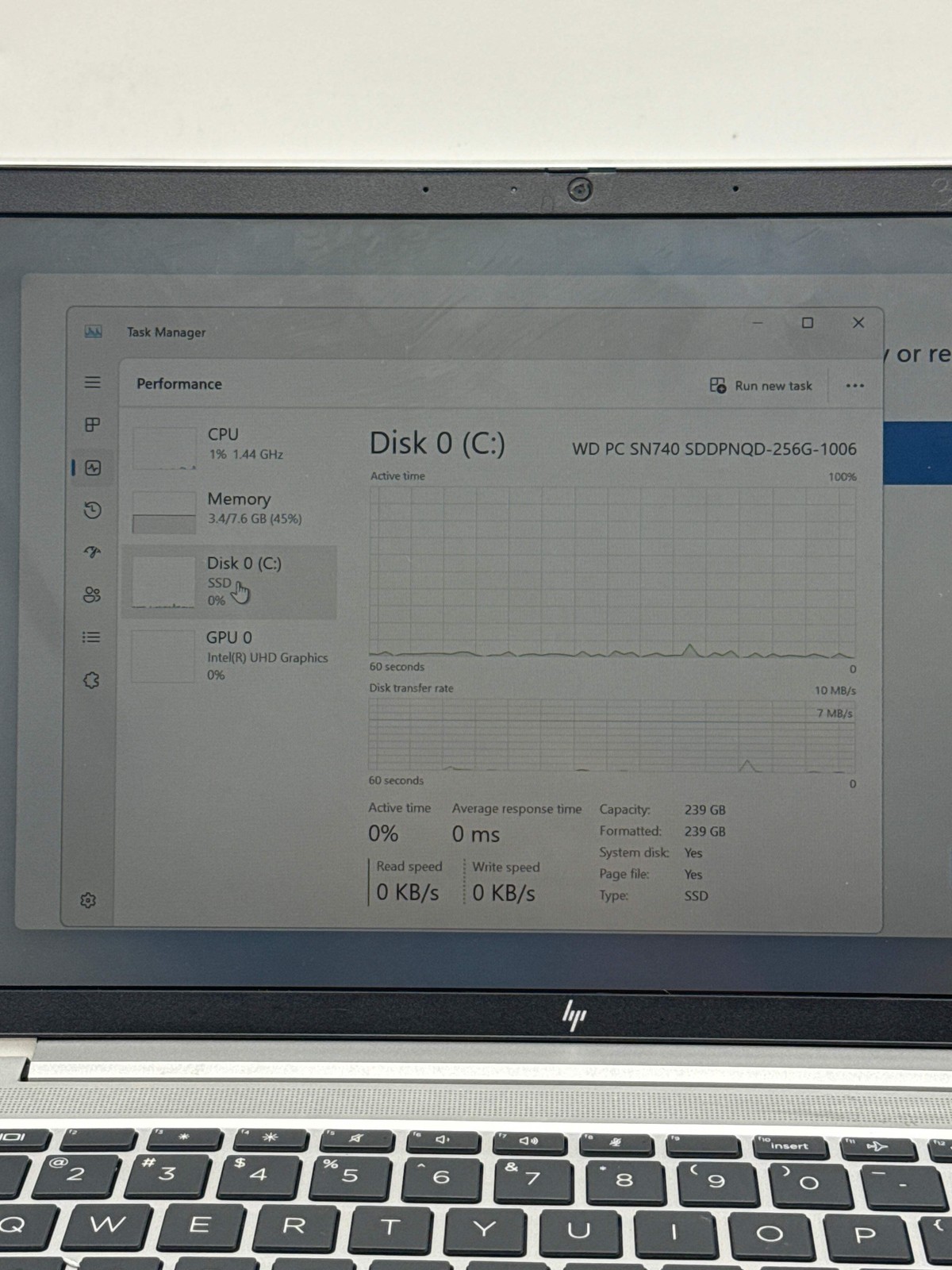Click the WD PC SN740 model name
Screen dimensions: 952x1270
tap(714, 449)
